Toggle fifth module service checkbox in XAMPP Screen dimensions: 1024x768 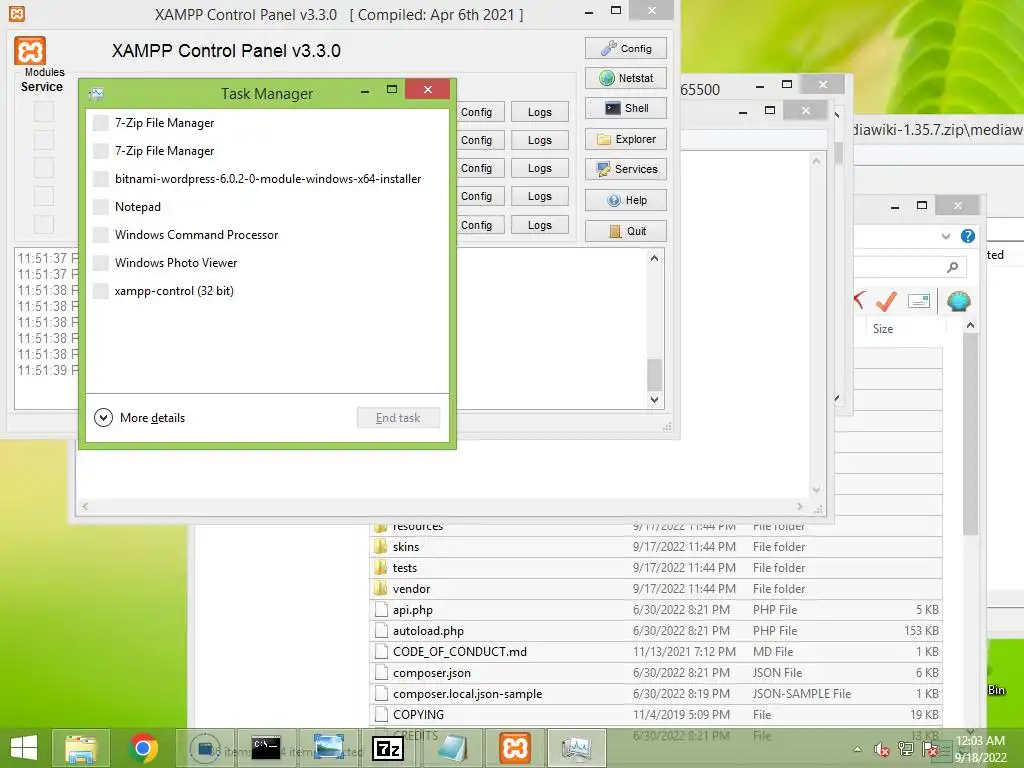(44, 224)
